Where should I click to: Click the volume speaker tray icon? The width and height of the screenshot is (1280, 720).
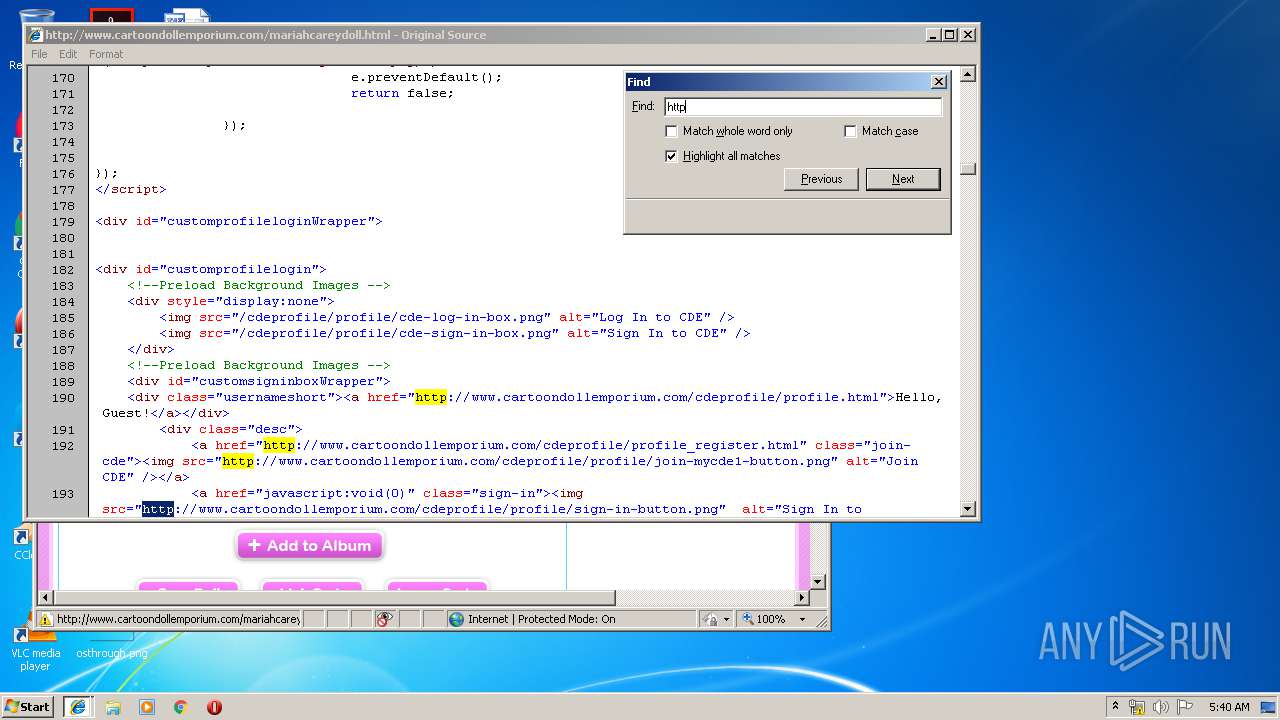point(1161,707)
